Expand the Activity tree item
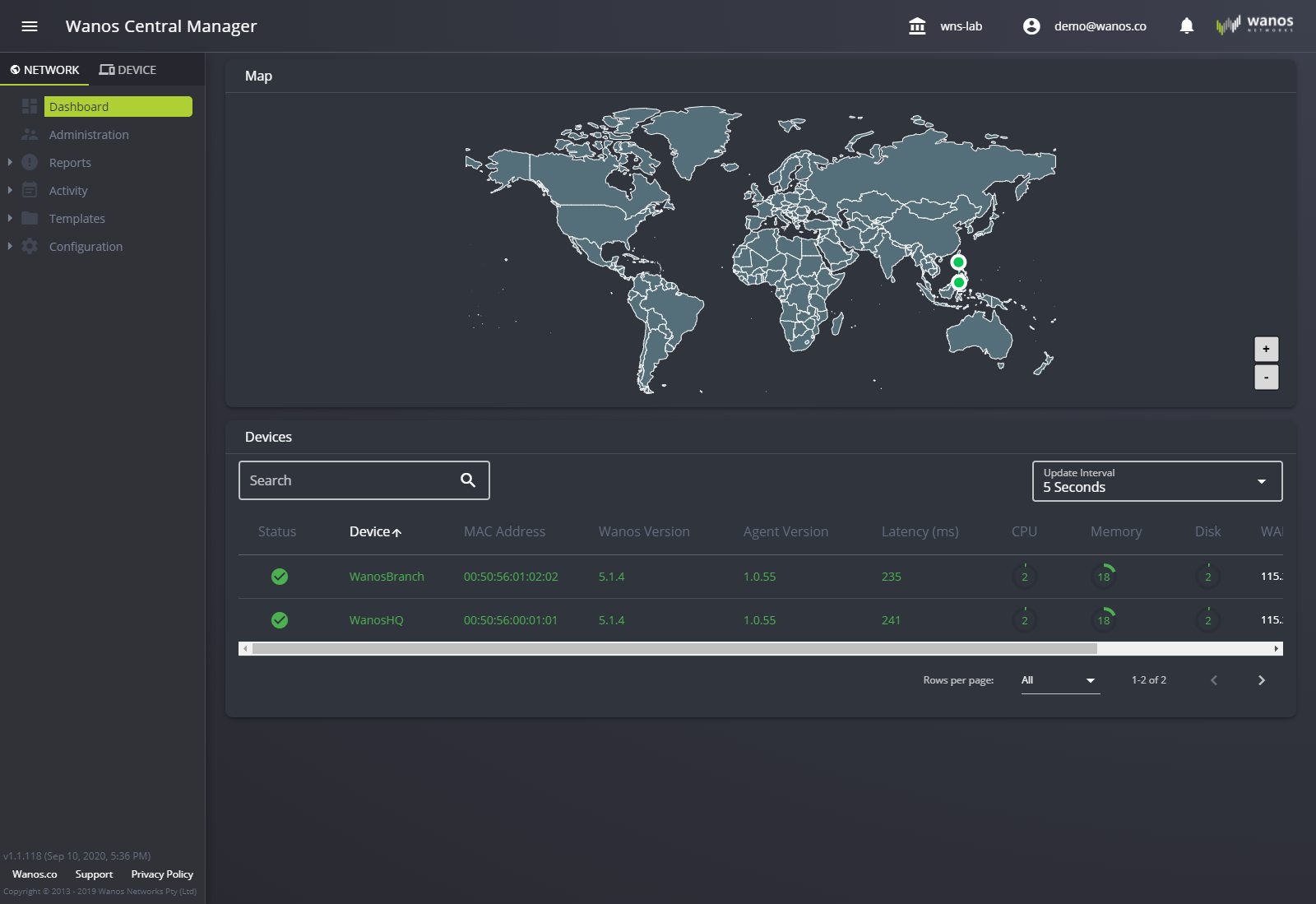The image size is (1316, 904). coord(10,190)
